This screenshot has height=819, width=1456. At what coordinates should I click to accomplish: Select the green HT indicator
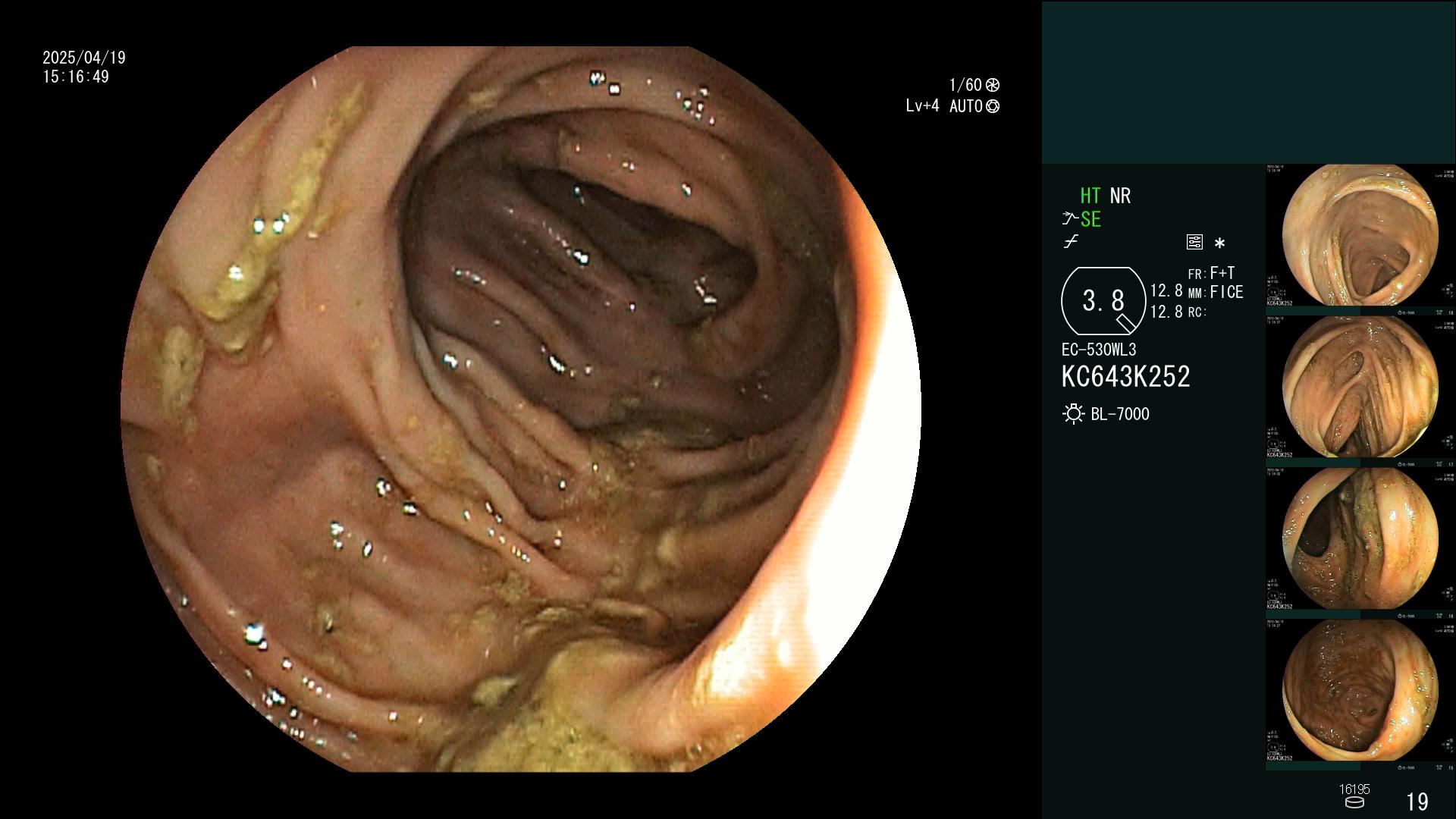pos(1090,196)
